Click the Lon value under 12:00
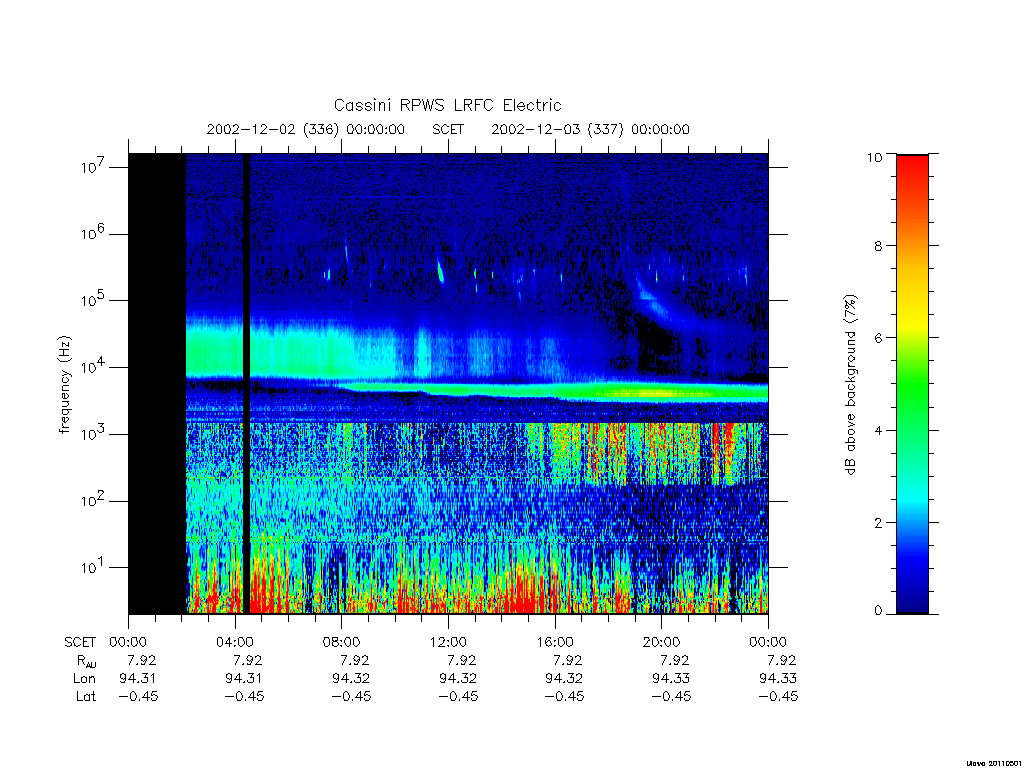The image size is (1024, 768). point(458,679)
